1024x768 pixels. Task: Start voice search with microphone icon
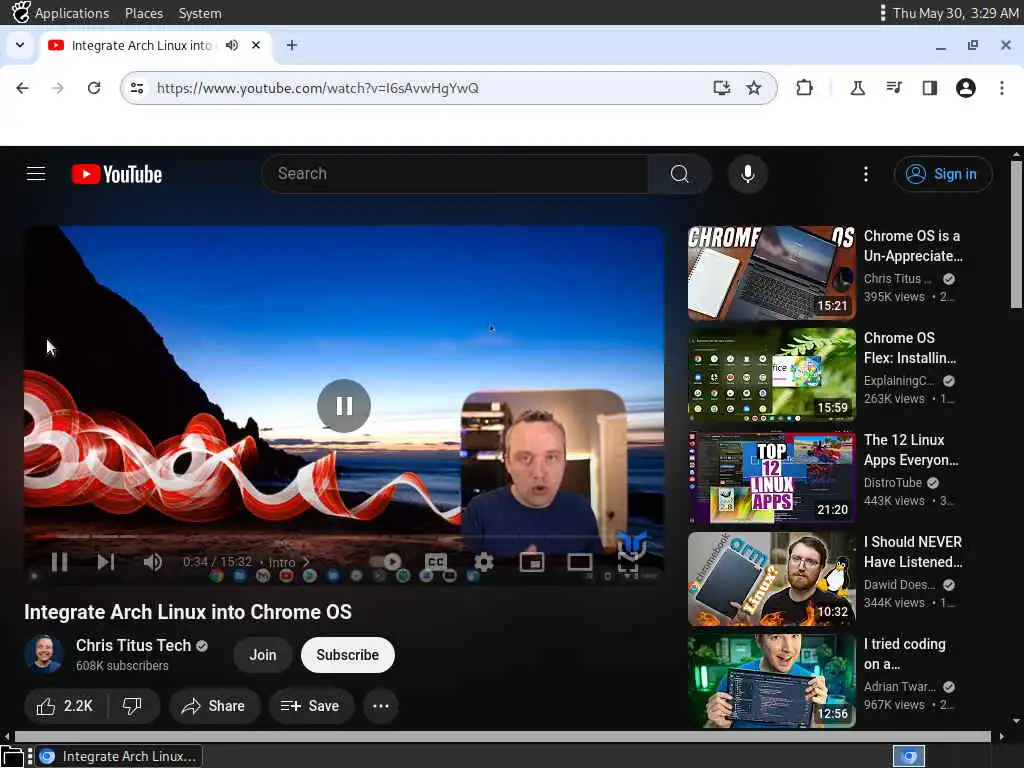click(748, 174)
